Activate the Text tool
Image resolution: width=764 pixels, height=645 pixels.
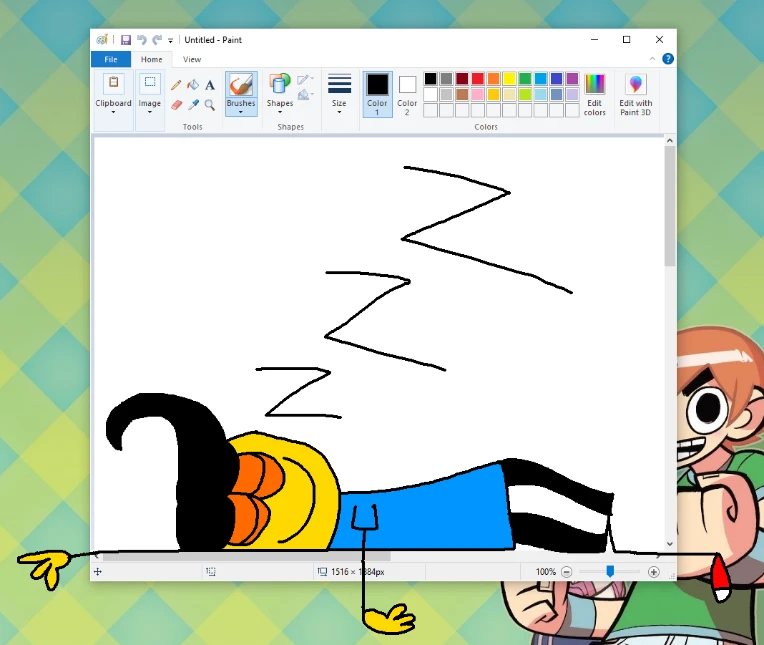(x=210, y=85)
